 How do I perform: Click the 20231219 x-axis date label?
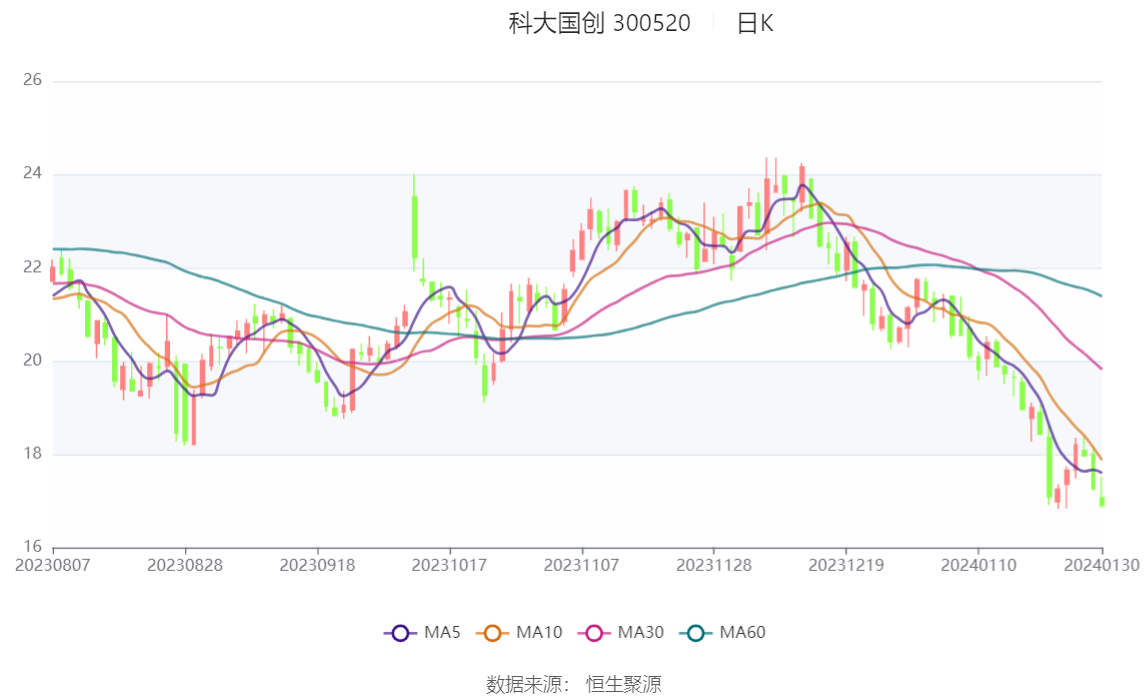846,565
